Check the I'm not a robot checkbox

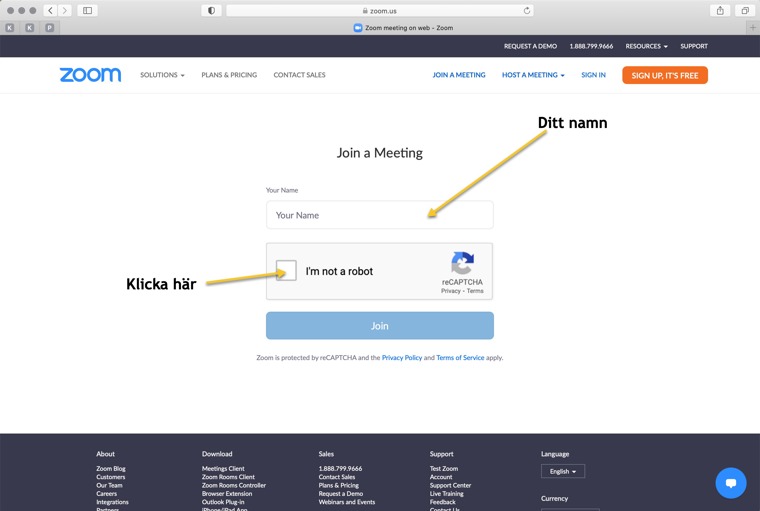(x=286, y=271)
